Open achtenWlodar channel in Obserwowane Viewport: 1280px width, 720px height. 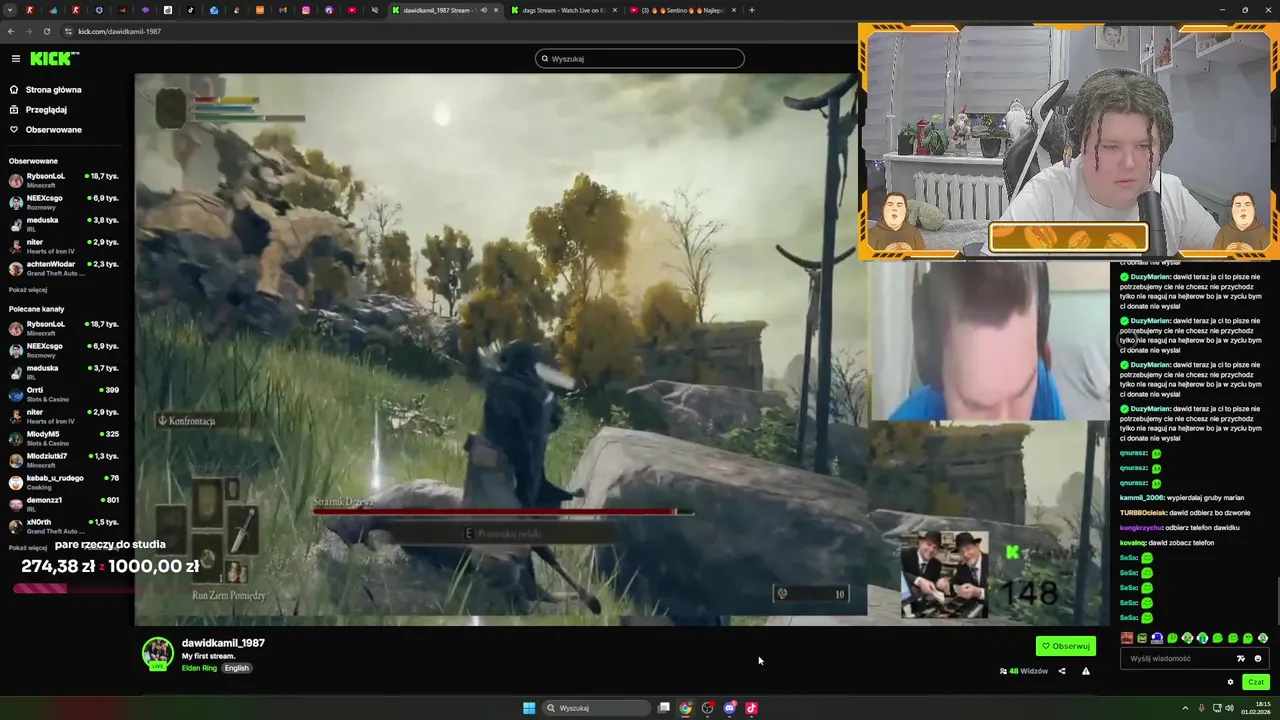(64, 268)
